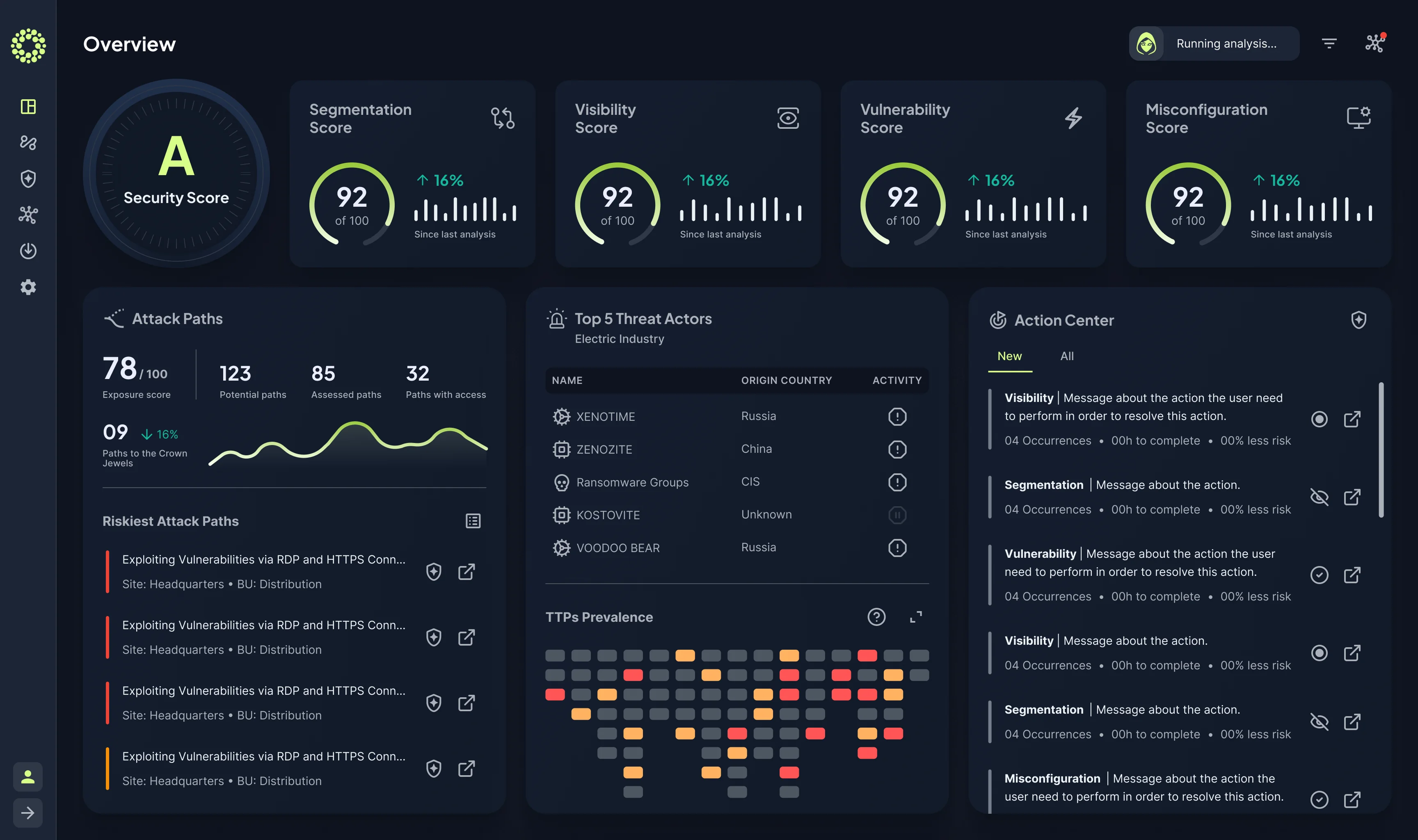Click the Security Score A gauge

pyautogui.click(x=176, y=173)
